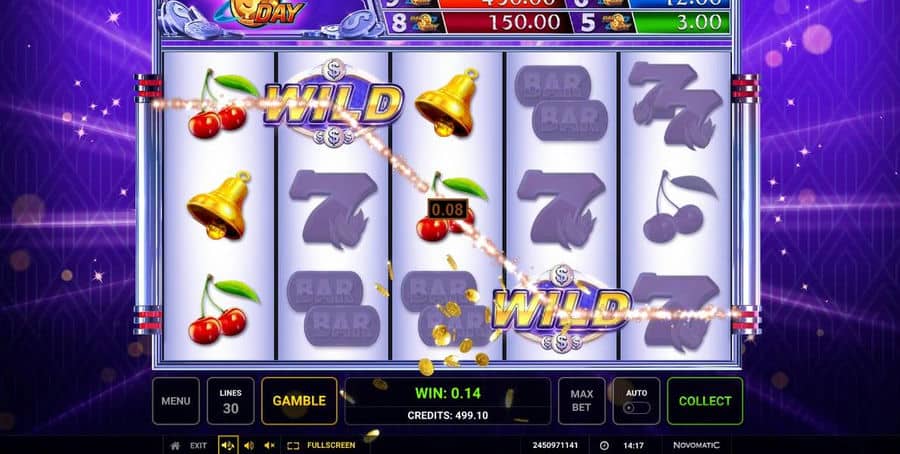Click the NOVOMATIC logo

(x=696, y=445)
